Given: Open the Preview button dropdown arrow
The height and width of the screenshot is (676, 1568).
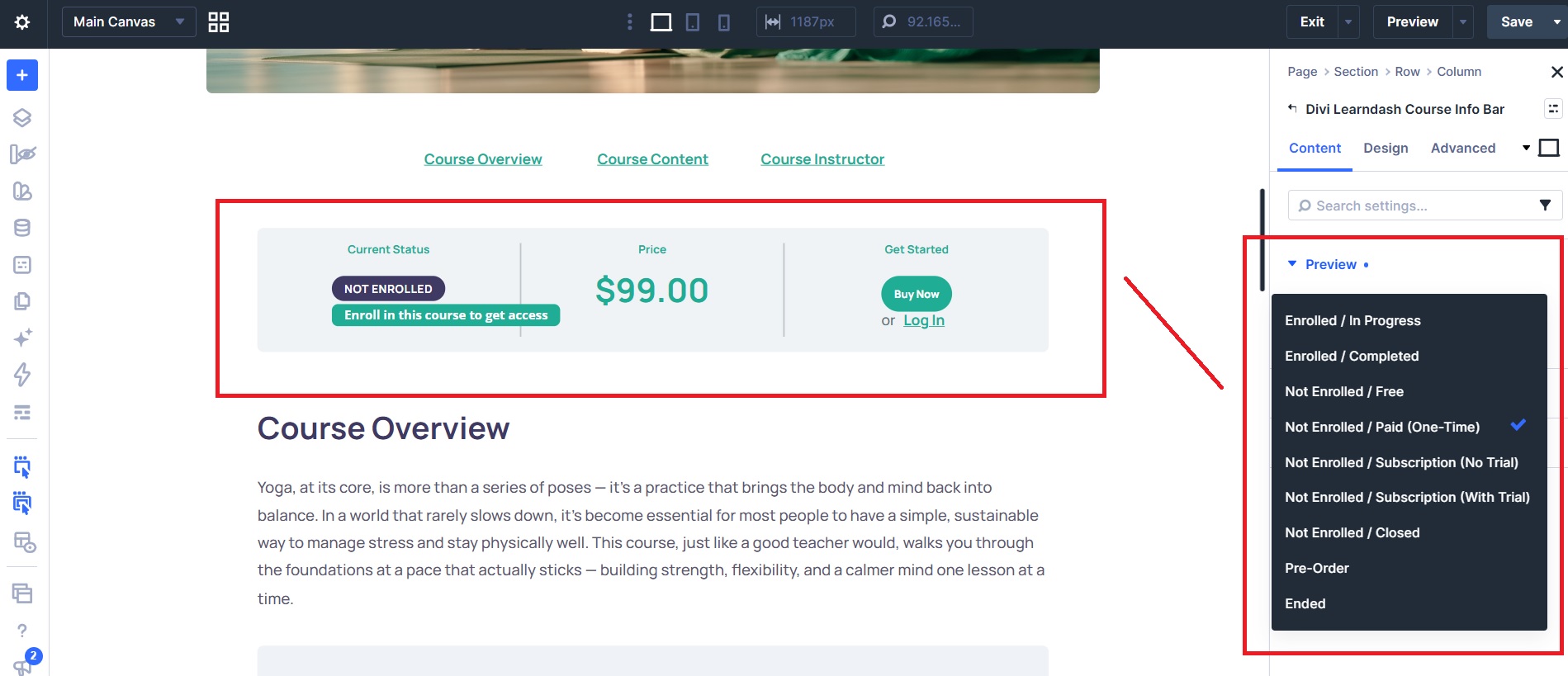Looking at the screenshot, I should coord(1462,22).
